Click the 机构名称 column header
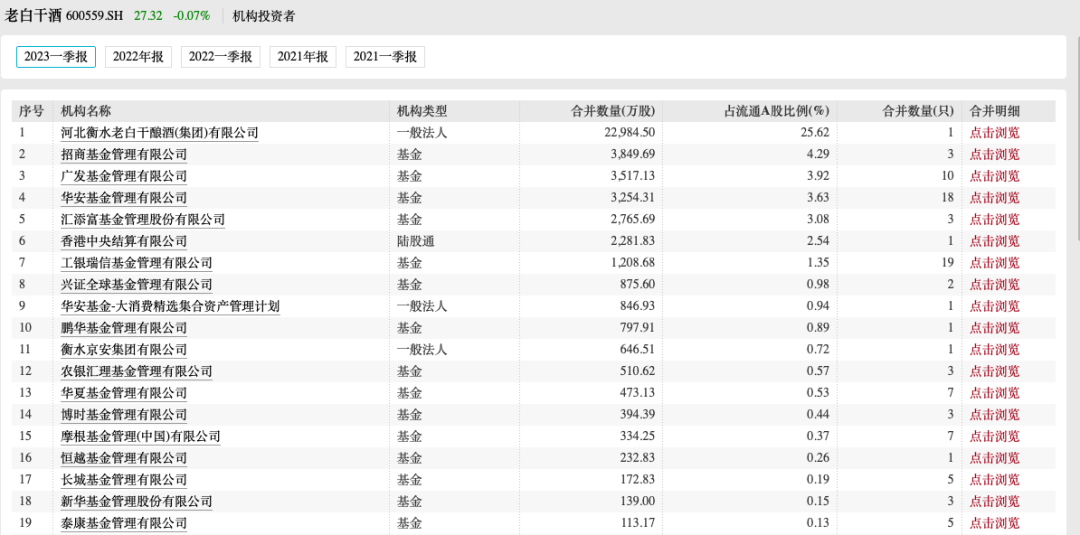 (x=86, y=111)
